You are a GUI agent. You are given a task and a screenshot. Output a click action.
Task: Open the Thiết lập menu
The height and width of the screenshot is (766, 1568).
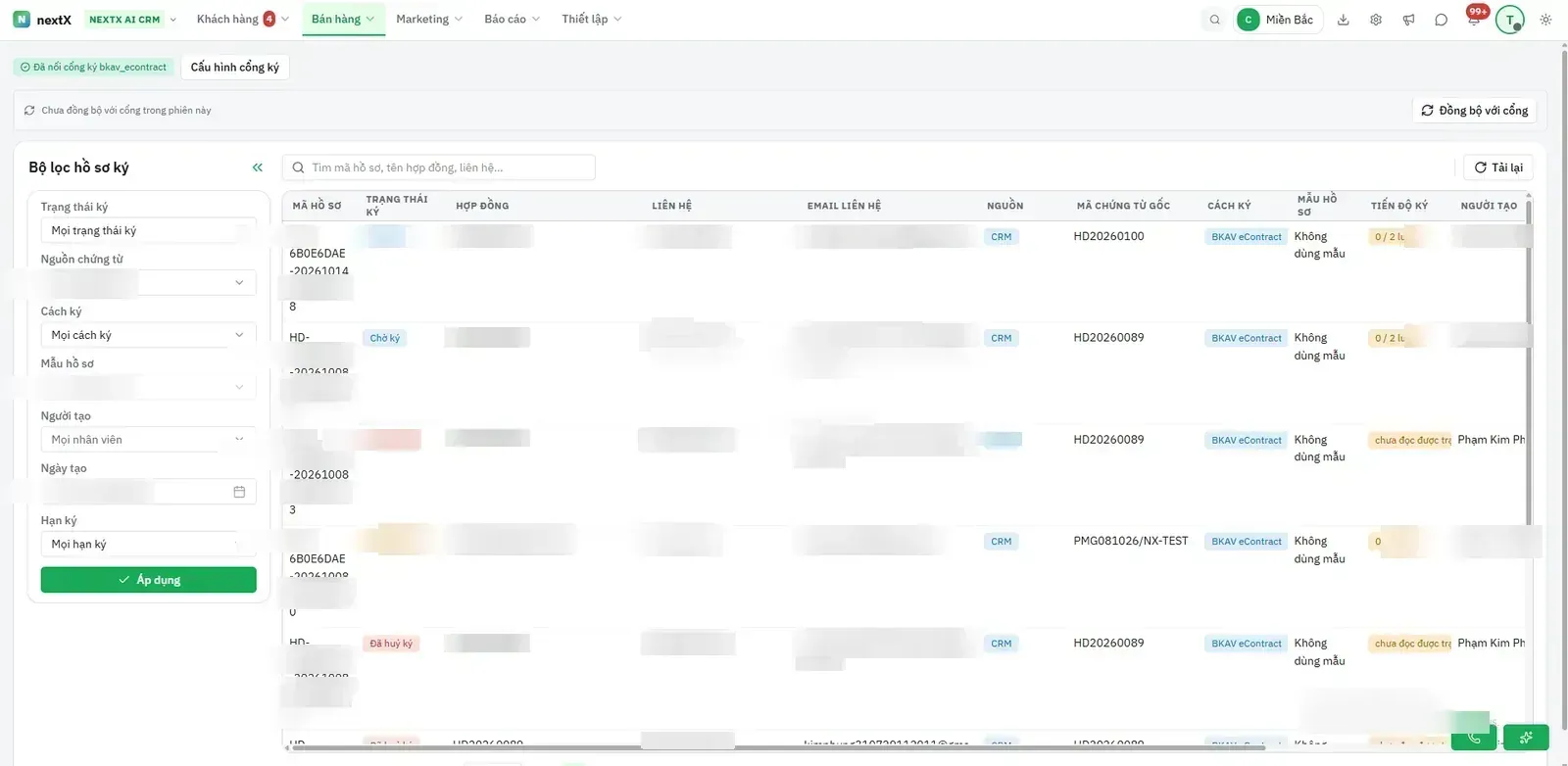click(592, 20)
